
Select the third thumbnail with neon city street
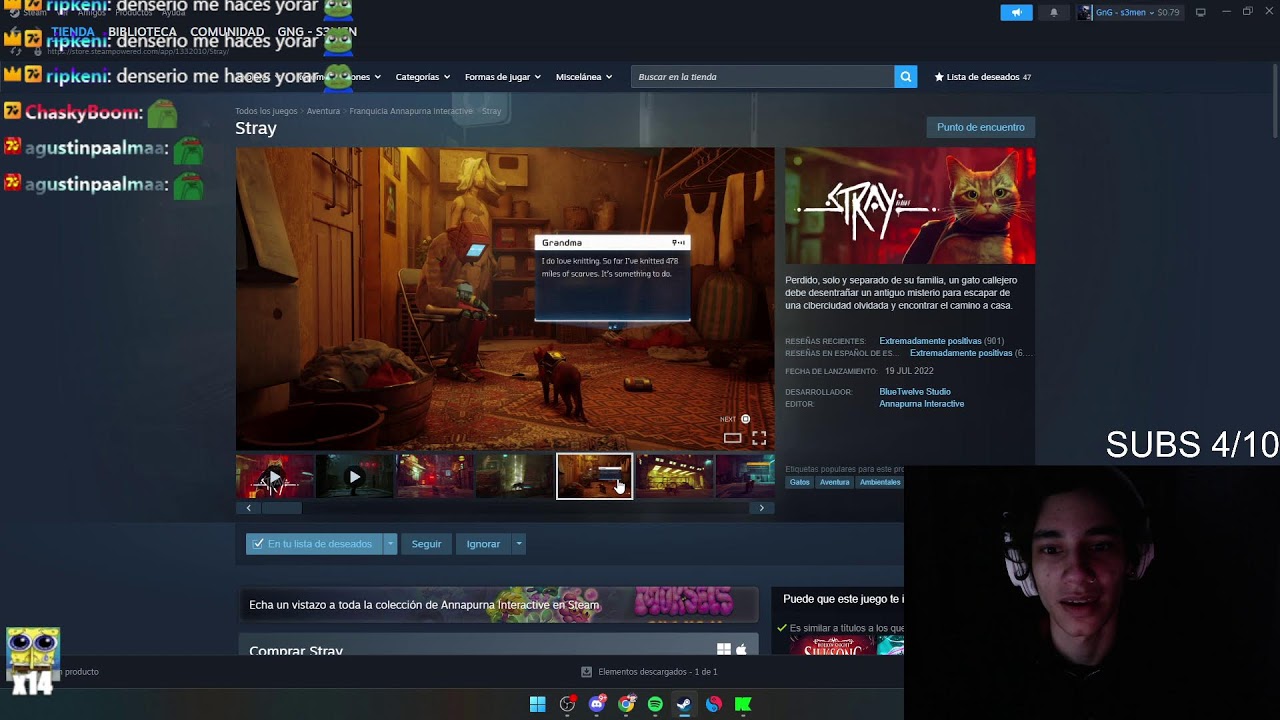(435, 477)
